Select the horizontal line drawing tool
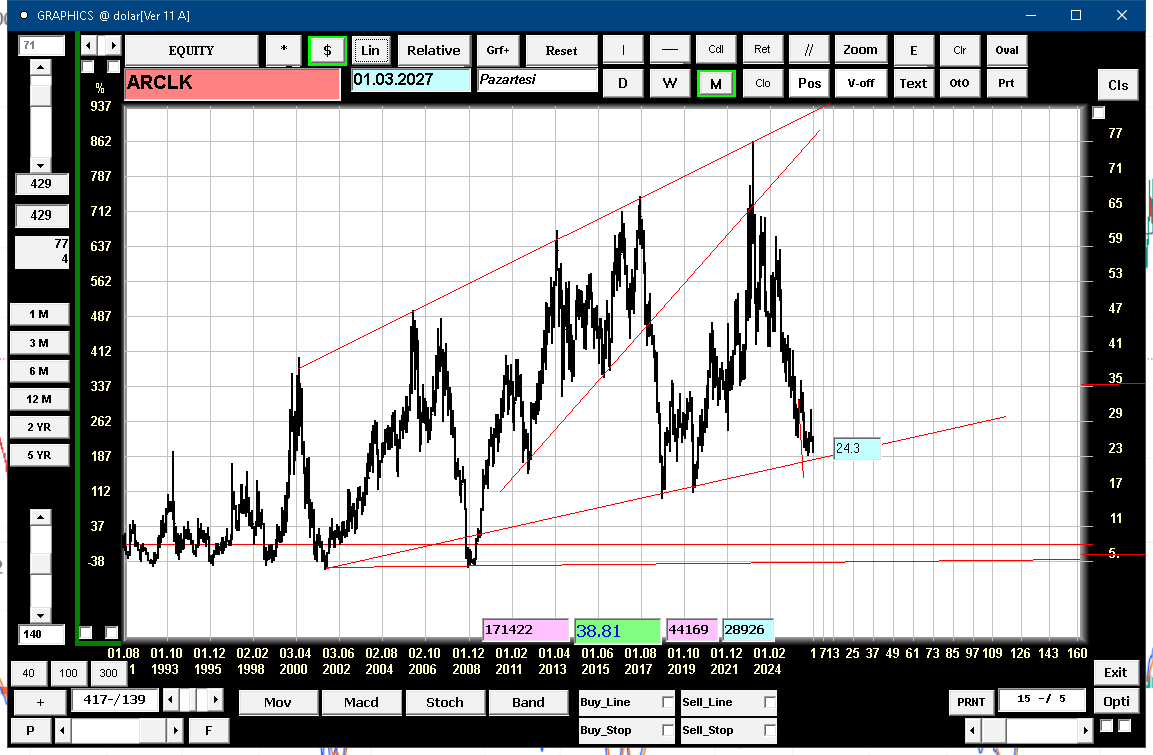 pyautogui.click(x=669, y=50)
